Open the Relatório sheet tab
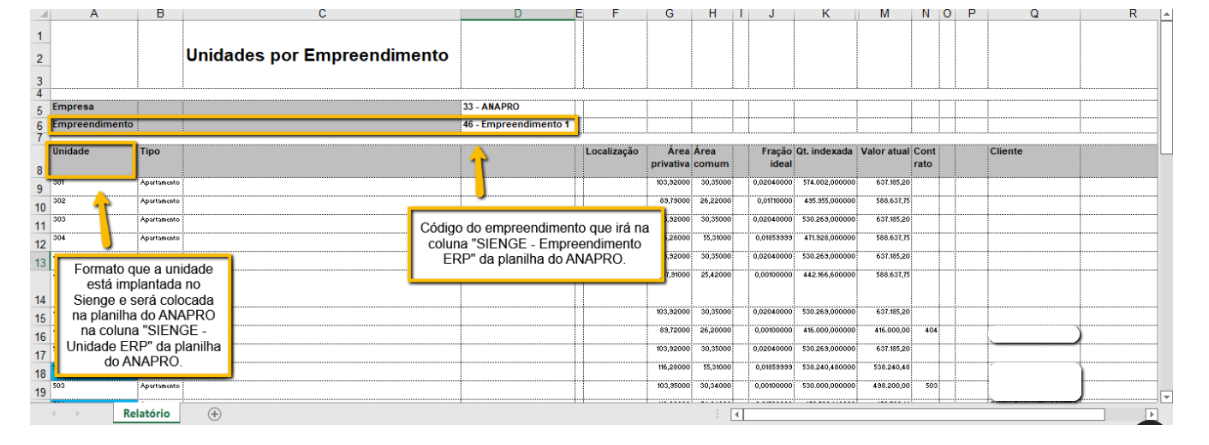 pyautogui.click(x=147, y=413)
